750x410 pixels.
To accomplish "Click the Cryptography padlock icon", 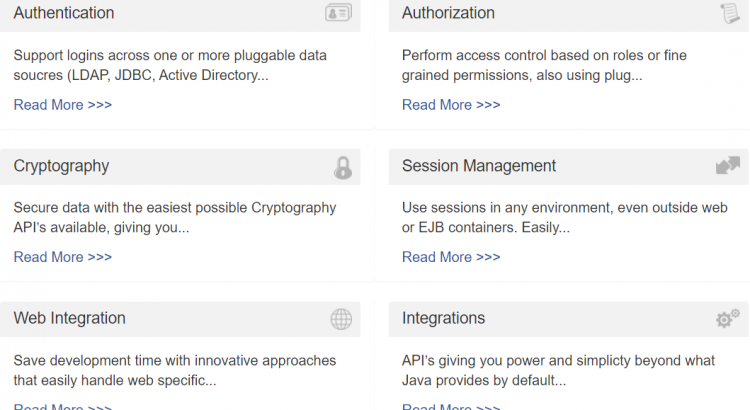I will (343, 167).
